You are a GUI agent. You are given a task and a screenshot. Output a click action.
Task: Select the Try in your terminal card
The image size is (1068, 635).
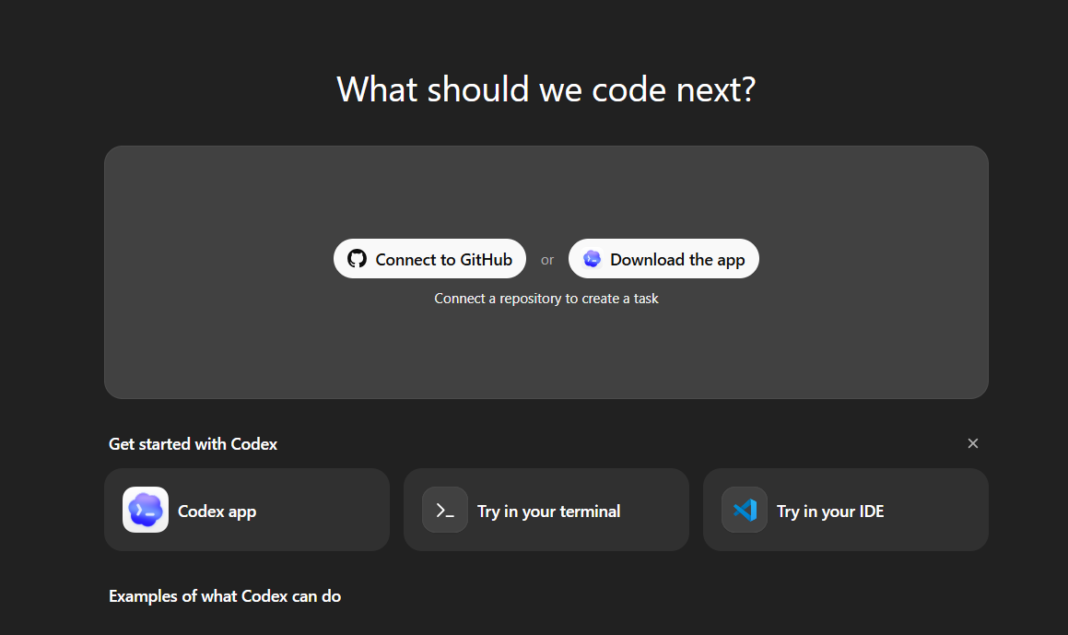coord(548,511)
